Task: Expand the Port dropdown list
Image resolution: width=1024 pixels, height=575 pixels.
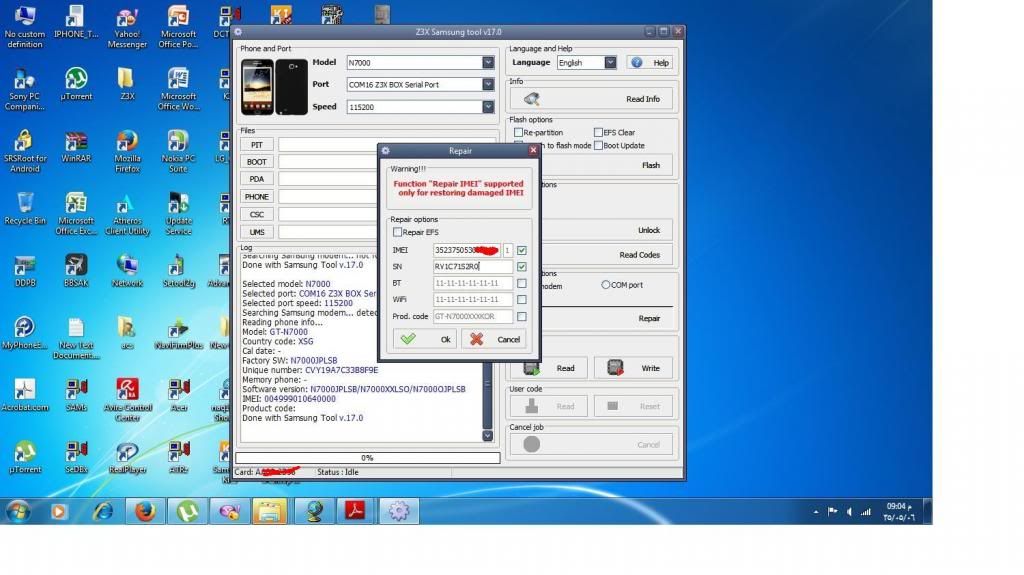Action: pyautogui.click(x=488, y=85)
